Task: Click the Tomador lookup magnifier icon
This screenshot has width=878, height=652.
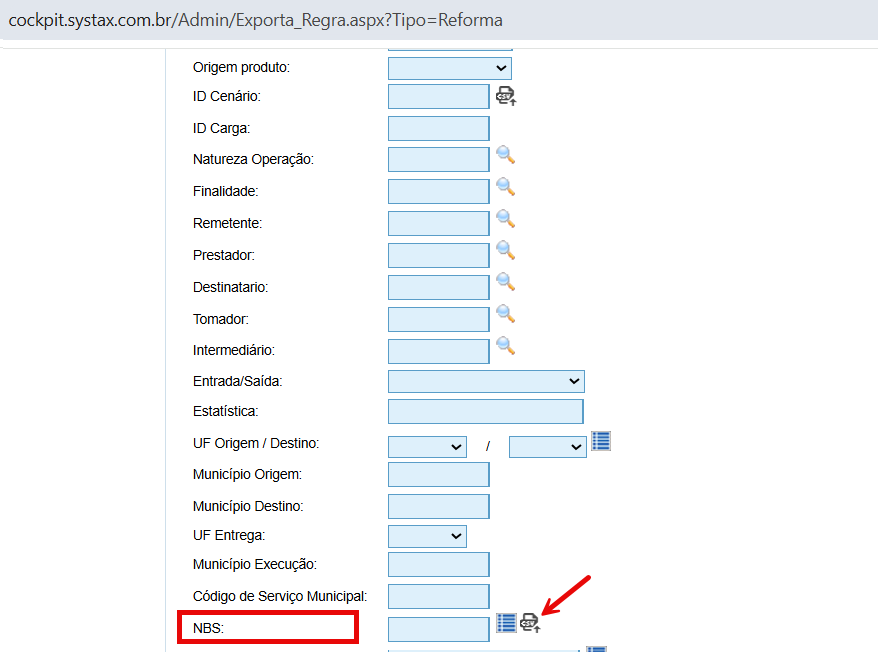Action: click(x=506, y=314)
